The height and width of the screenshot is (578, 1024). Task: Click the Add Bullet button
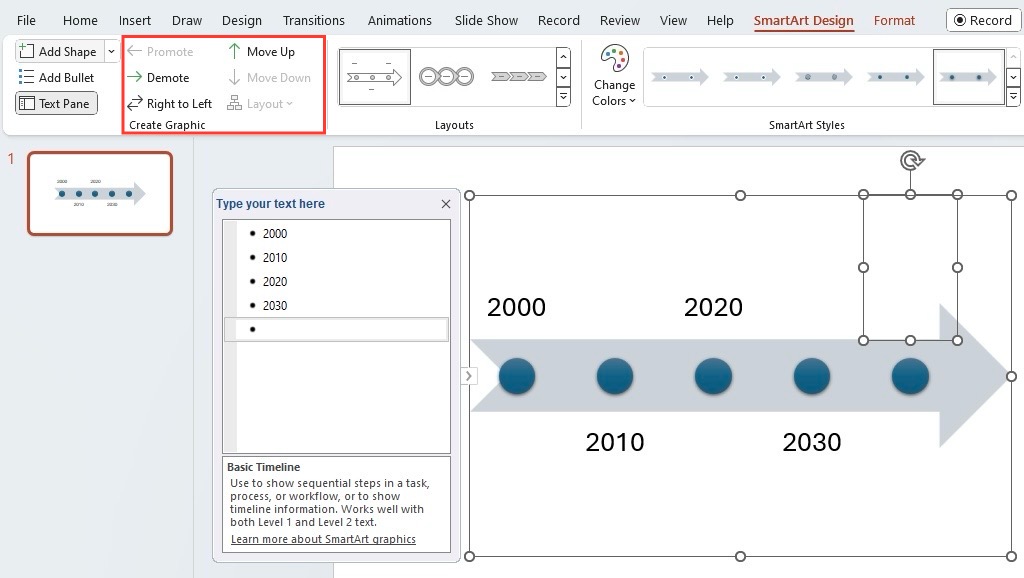point(56,78)
